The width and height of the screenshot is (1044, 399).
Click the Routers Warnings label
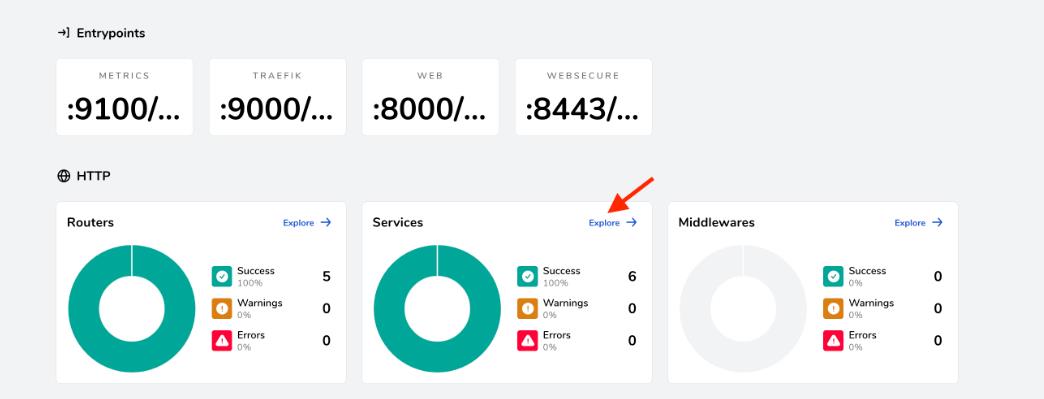[260, 302]
